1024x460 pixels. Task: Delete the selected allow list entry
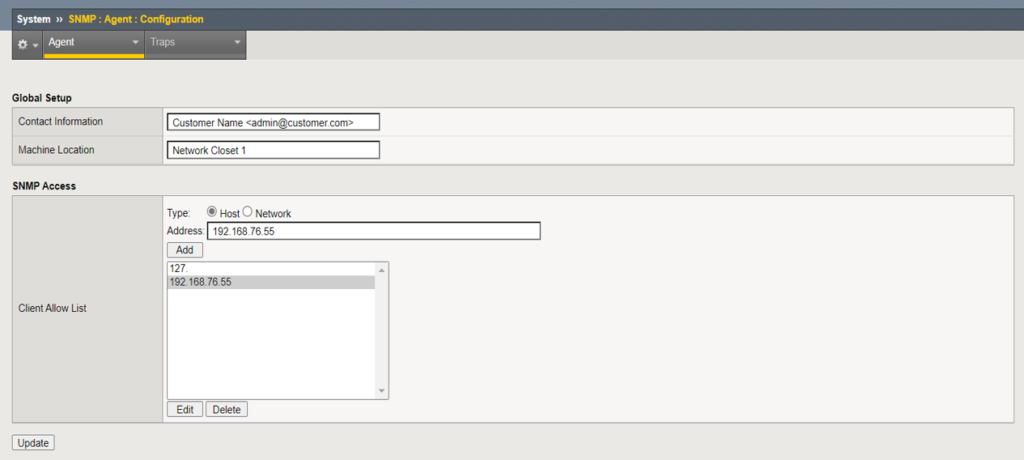click(x=226, y=410)
